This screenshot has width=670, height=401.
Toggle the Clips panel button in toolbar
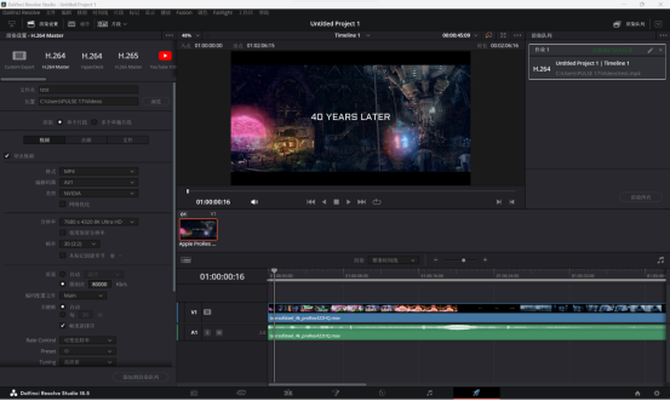click(112, 24)
